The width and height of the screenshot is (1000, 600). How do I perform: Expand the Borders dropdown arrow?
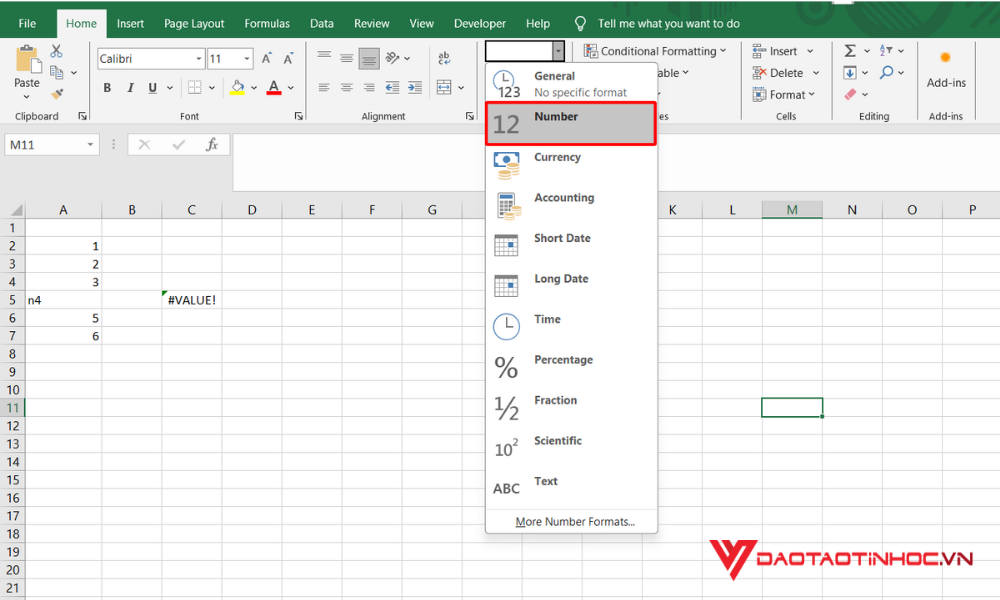pyautogui.click(x=210, y=88)
